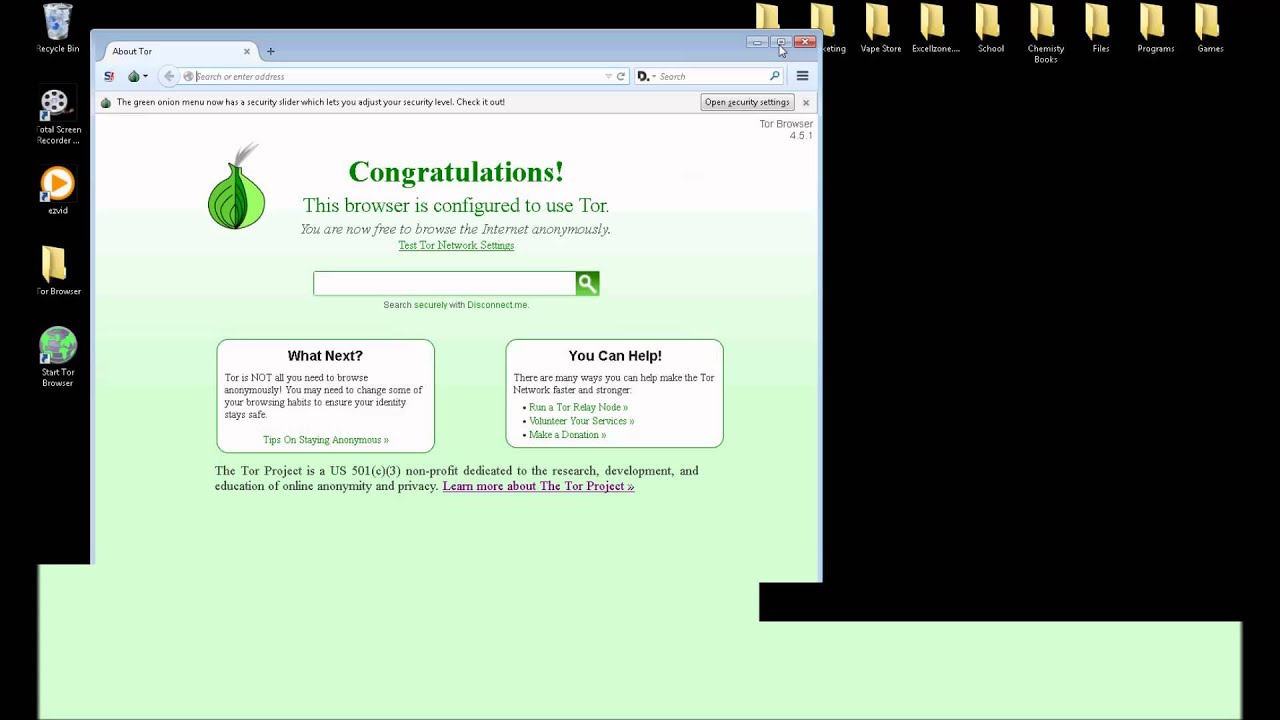The image size is (1280, 720).
Task: Open the Disconnect search engine dropdown
Action: pos(646,76)
